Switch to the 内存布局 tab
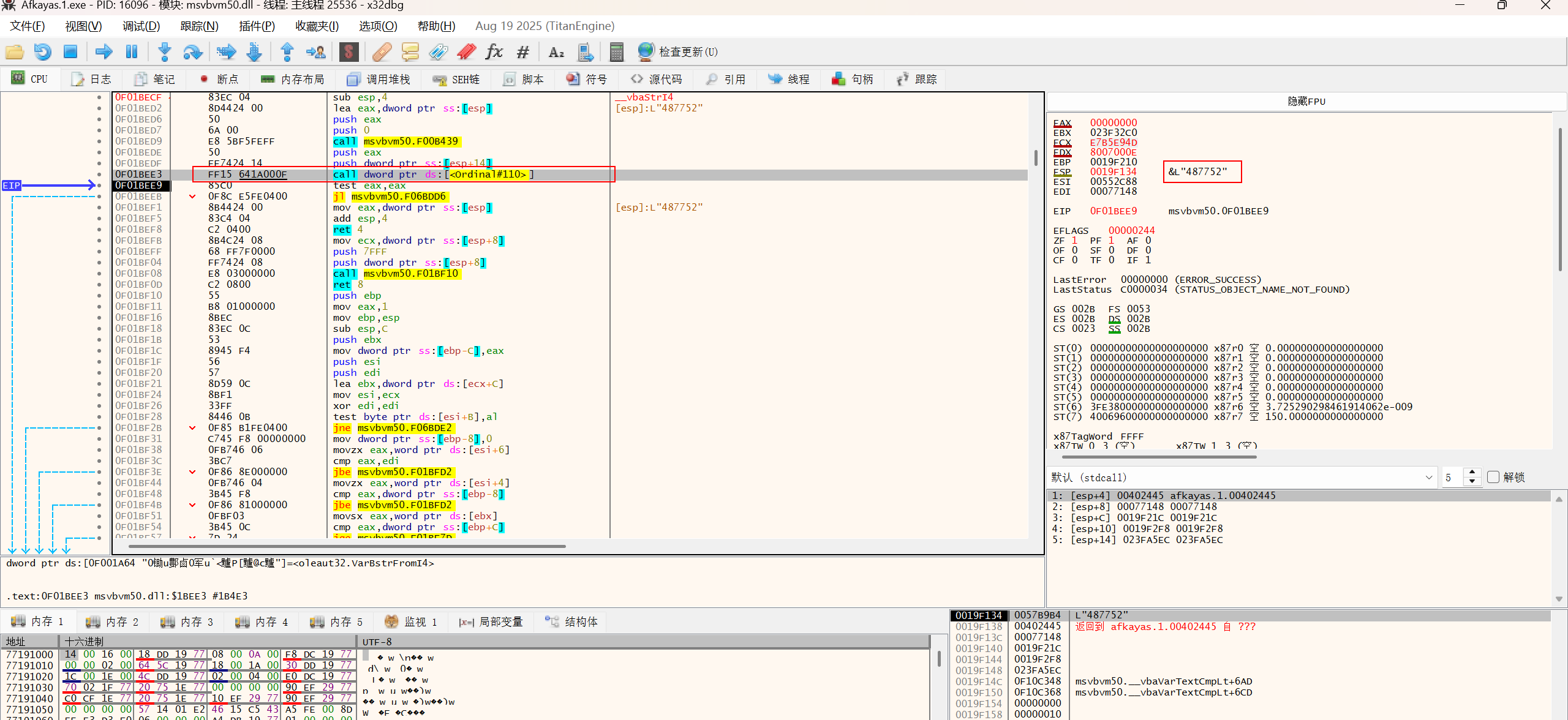 (293, 79)
